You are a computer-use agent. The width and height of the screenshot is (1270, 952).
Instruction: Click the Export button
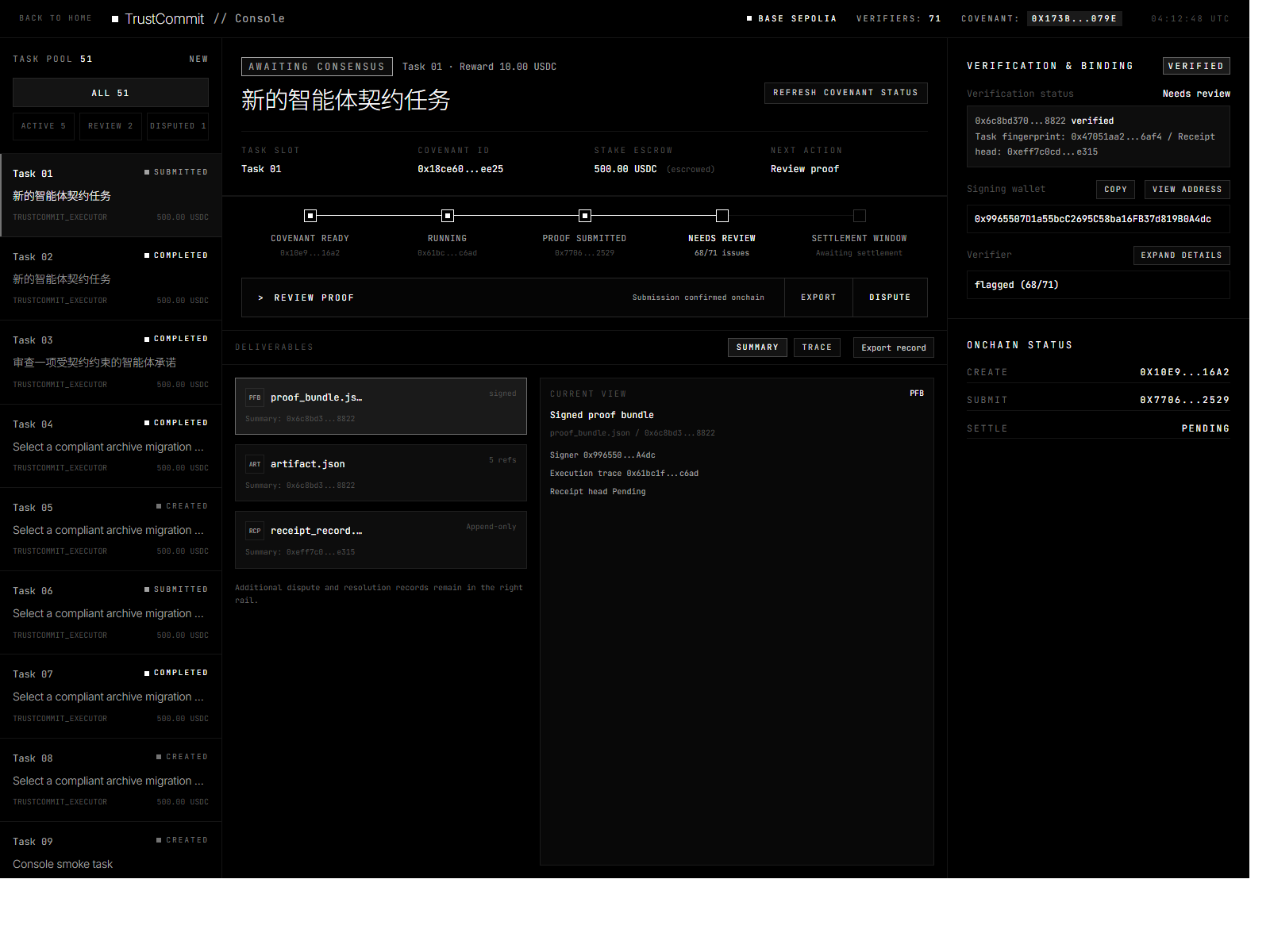(x=818, y=297)
